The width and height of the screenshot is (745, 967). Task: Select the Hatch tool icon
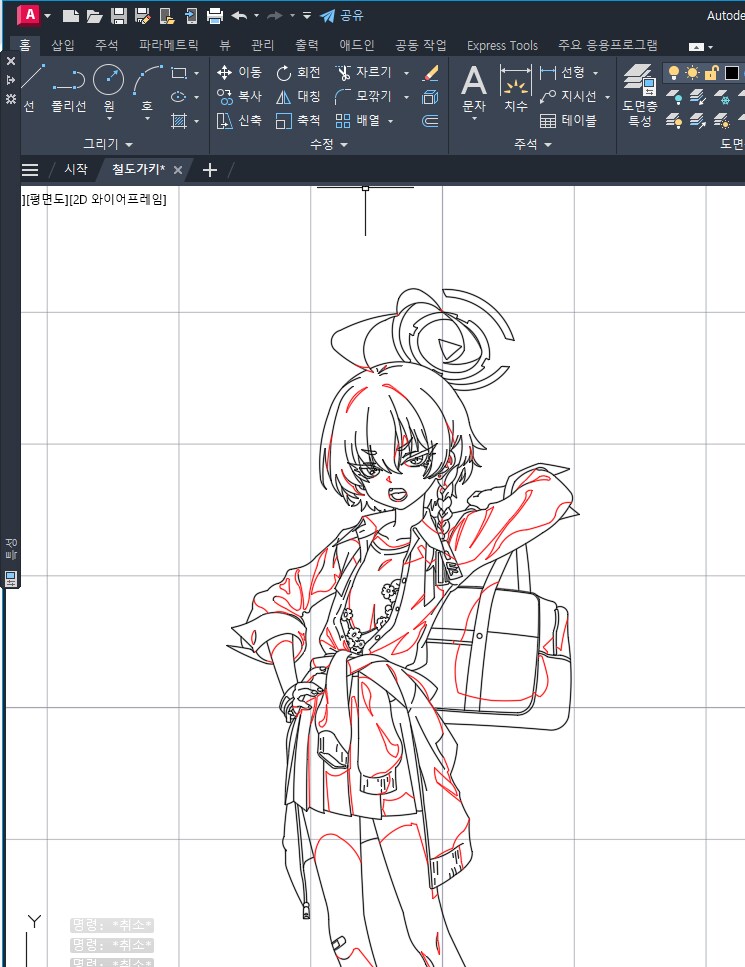click(179, 121)
